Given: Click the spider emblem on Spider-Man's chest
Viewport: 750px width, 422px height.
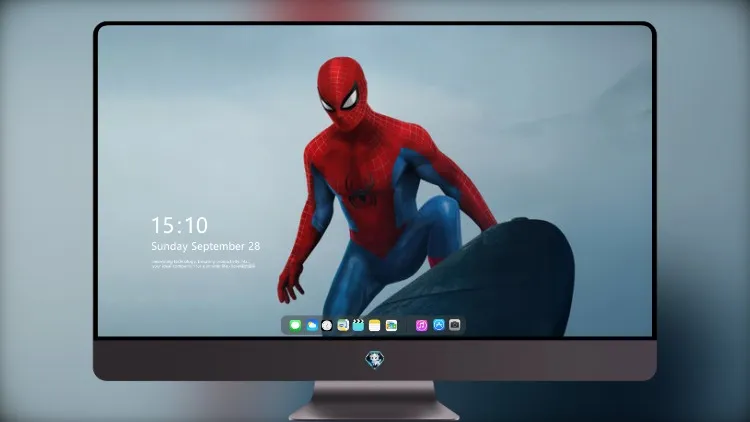Looking at the screenshot, I should tap(362, 191).
